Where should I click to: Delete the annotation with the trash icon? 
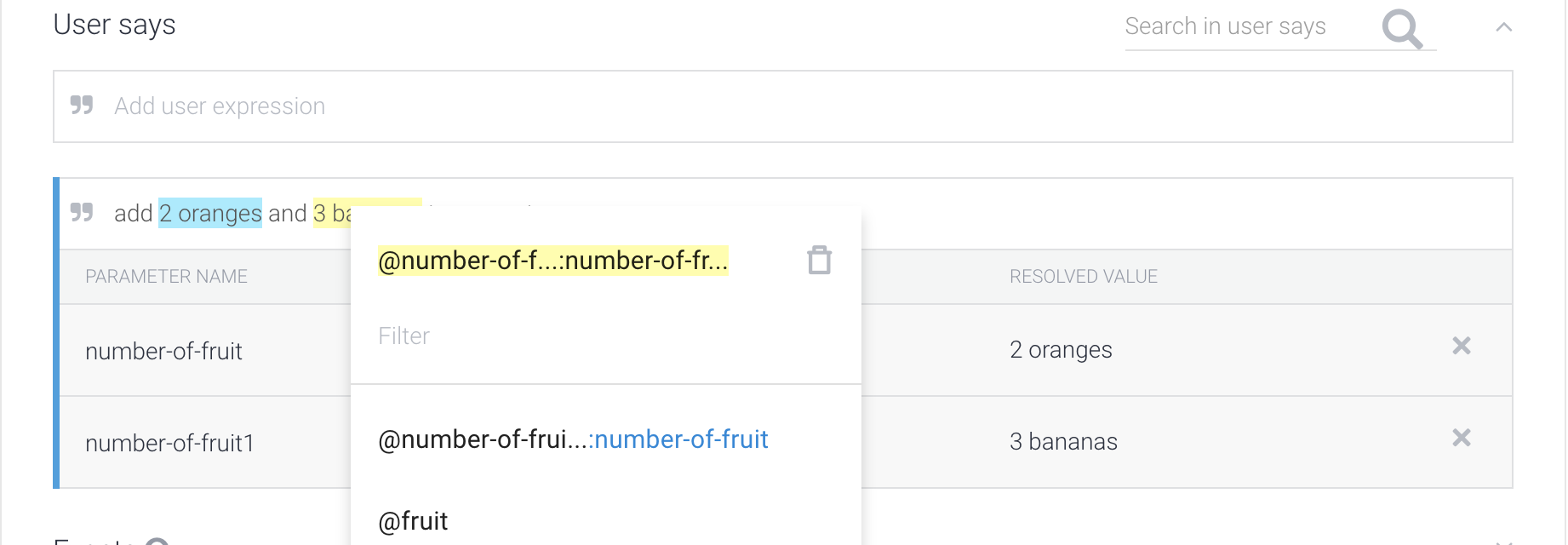tap(819, 260)
